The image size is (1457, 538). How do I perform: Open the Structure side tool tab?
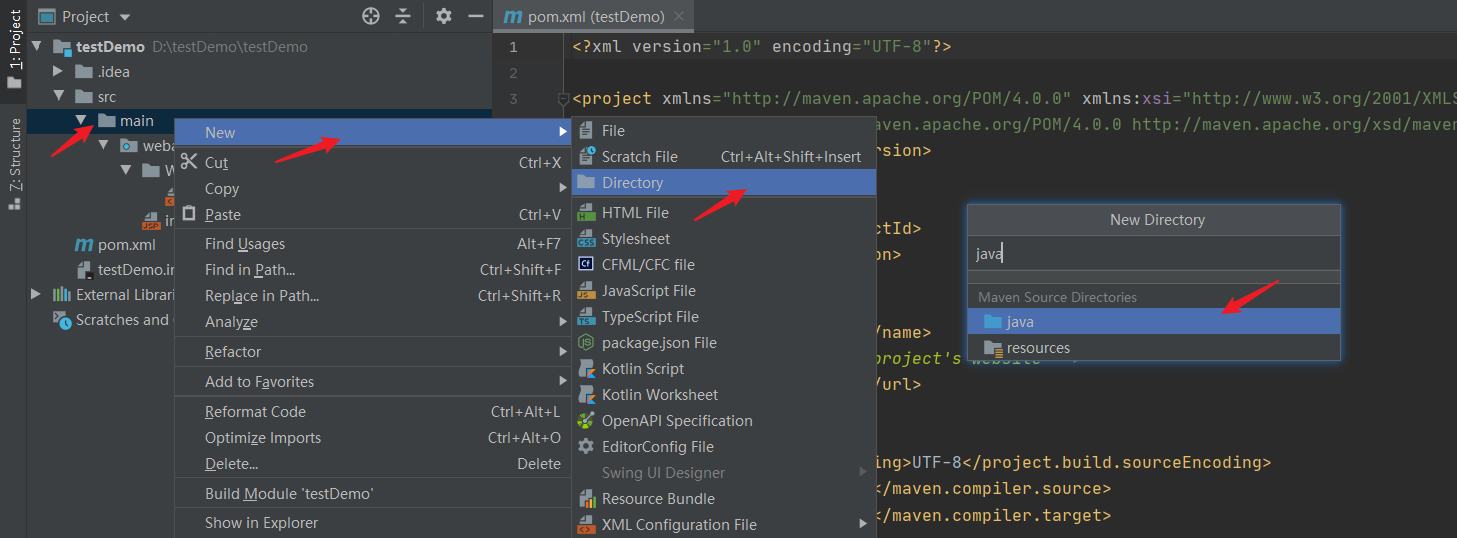14,162
